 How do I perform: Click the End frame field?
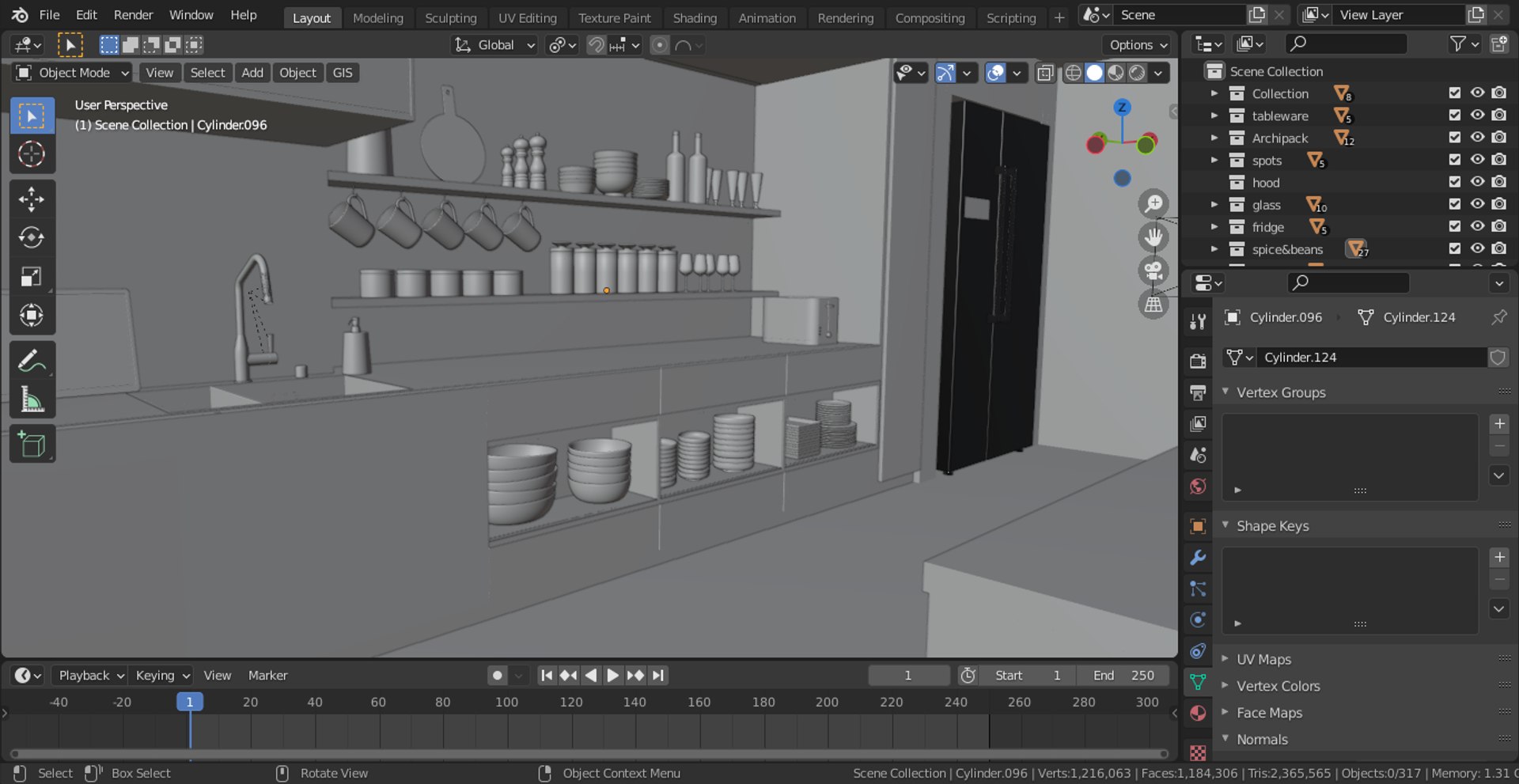tap(1123, 676)
